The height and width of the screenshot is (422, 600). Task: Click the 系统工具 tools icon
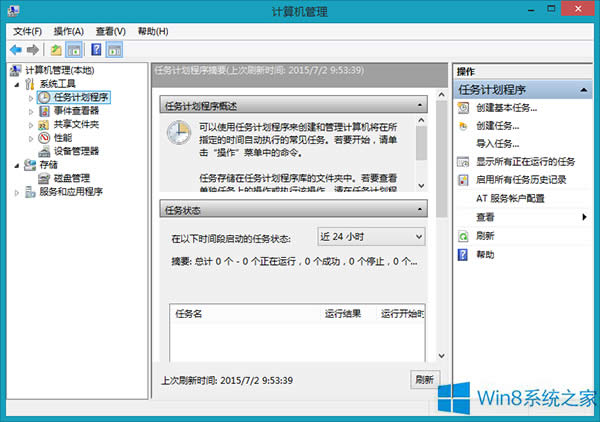[30, 84]
